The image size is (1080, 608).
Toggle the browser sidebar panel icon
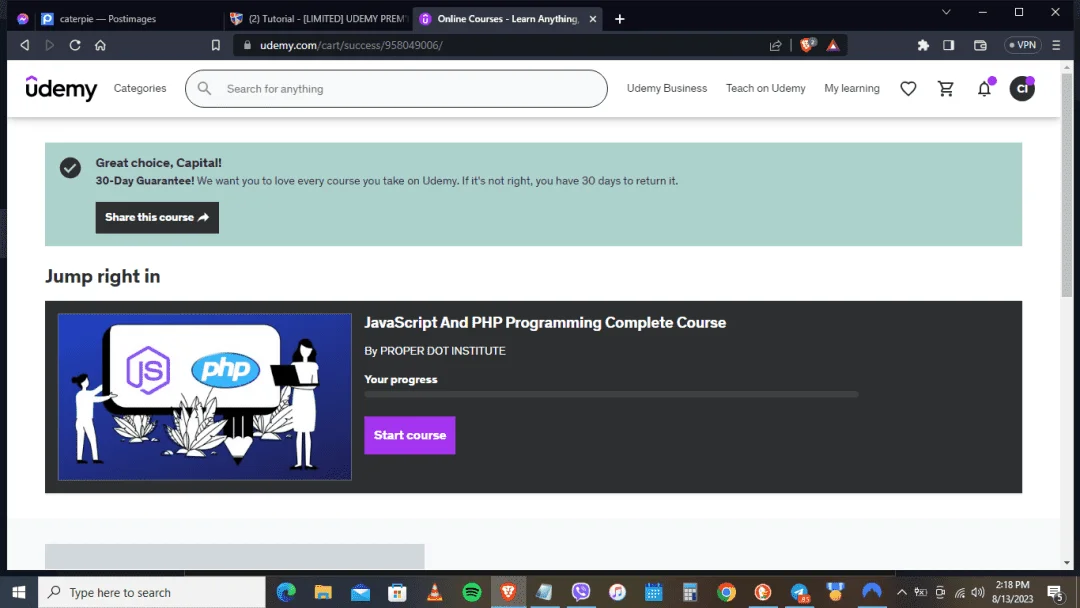[x=948, y=45]
